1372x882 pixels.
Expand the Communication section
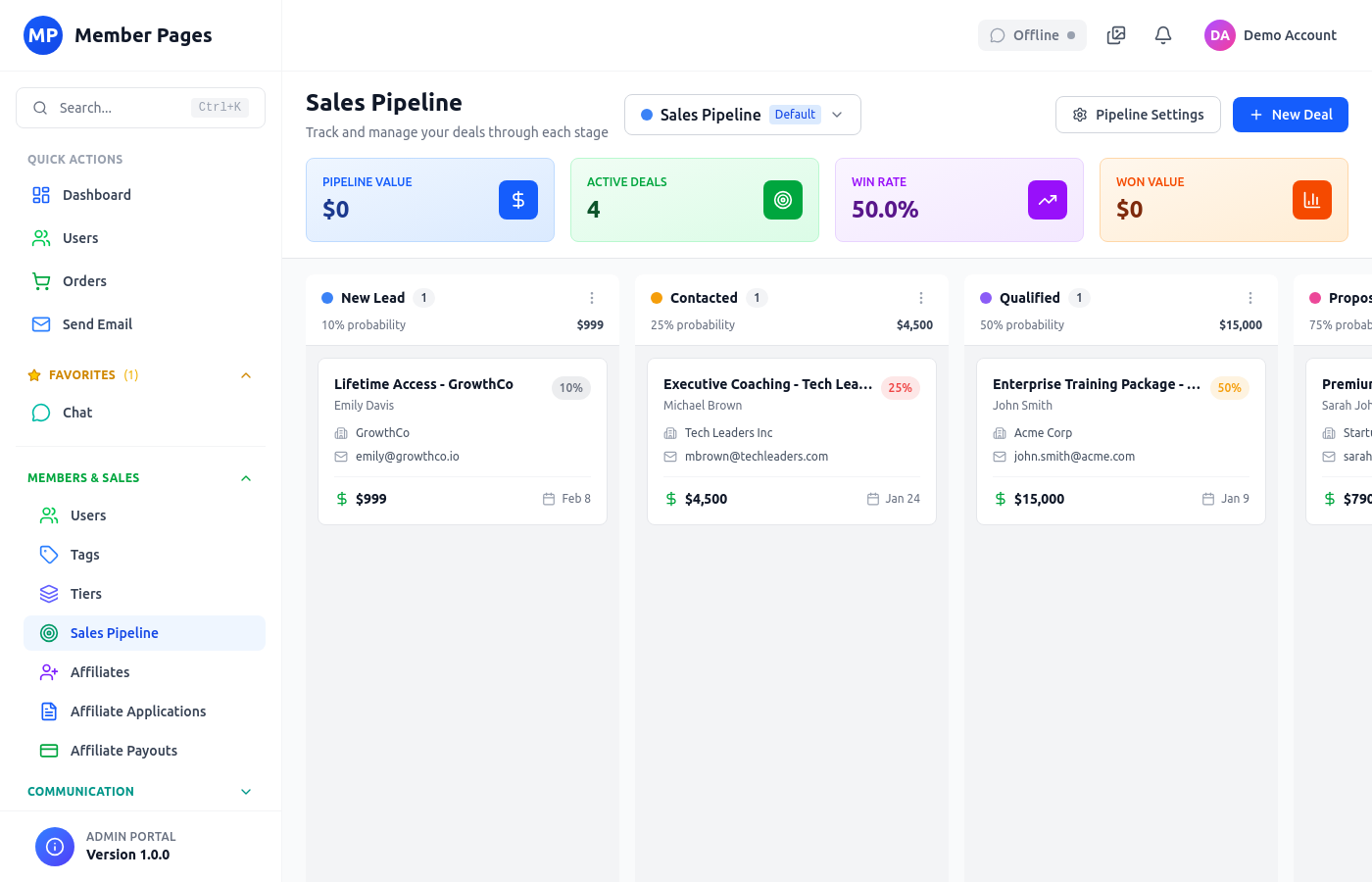click(245, 791)
